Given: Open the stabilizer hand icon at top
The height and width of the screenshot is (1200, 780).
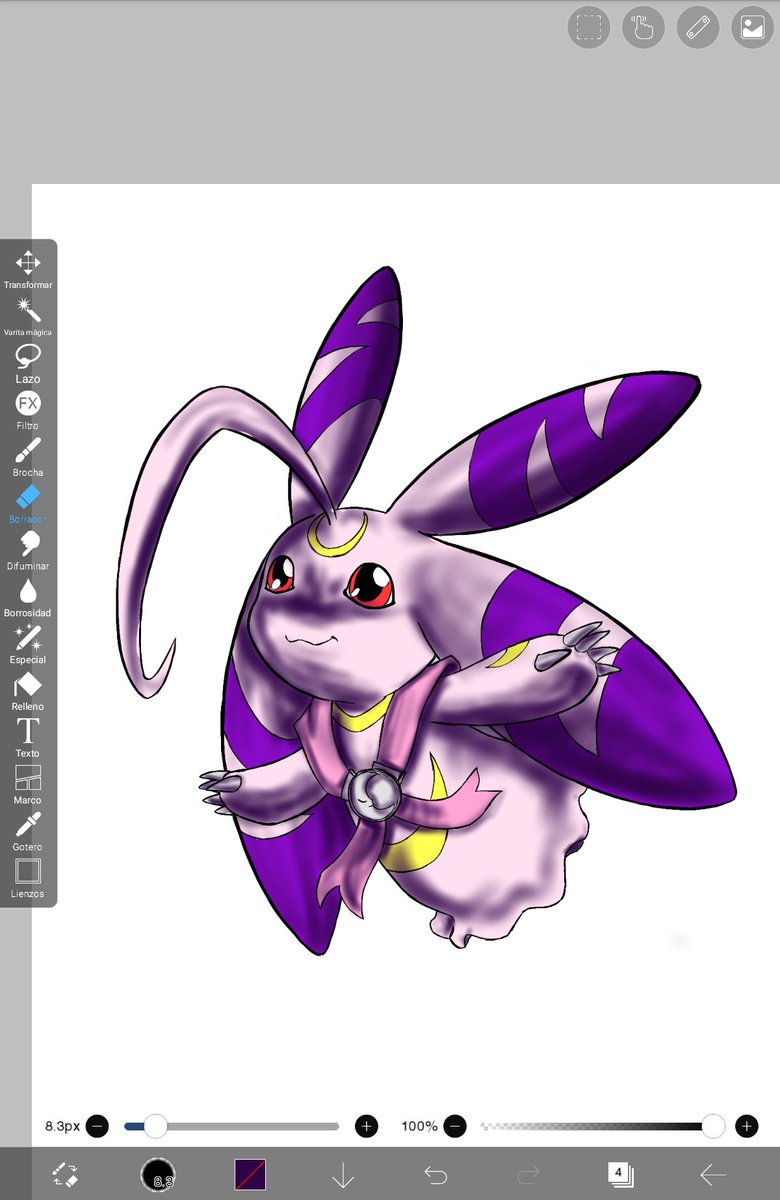Looking at the screenshot, I should [x=643, y=28].
